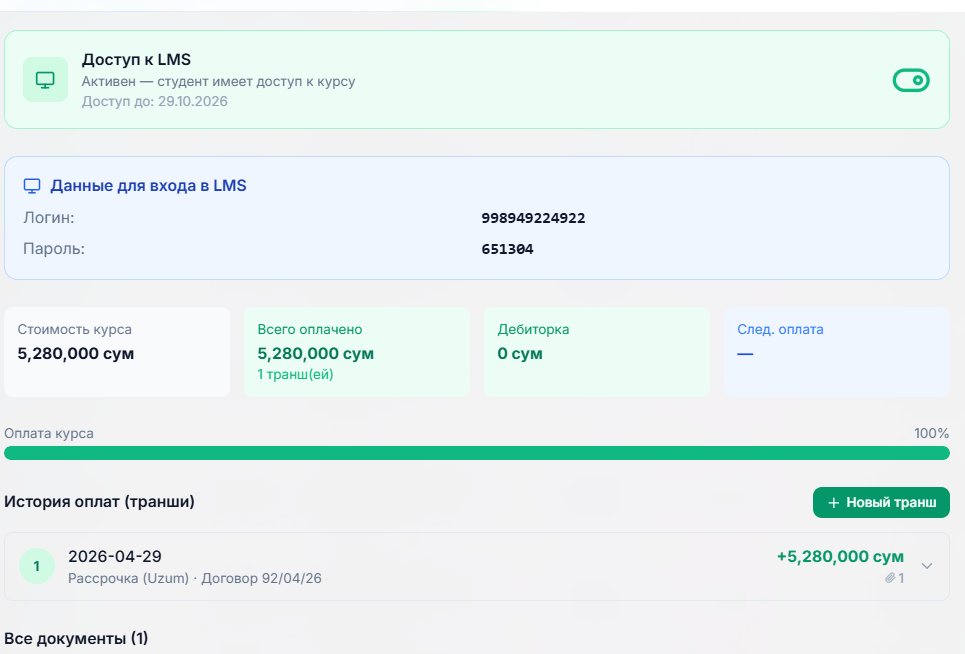Viewport: 965px width, 654px height.
Task: Click the Логин: label
Action: click(x=49, y=218)
